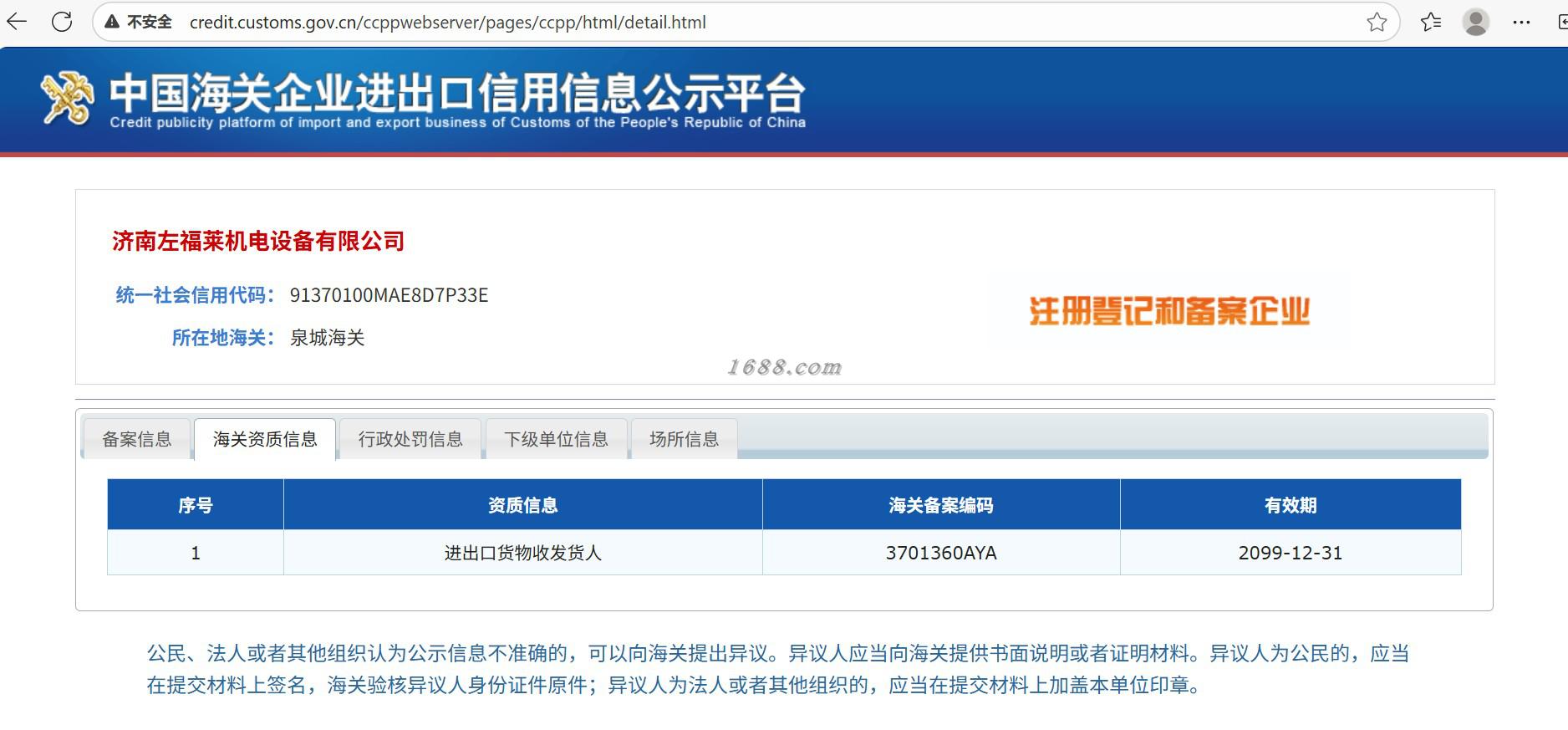This screenshot has width=1568, height=730.
Task: Select the 进出口货物收发货人 cell
Action: pyautogui.click(x=523, y=553)
